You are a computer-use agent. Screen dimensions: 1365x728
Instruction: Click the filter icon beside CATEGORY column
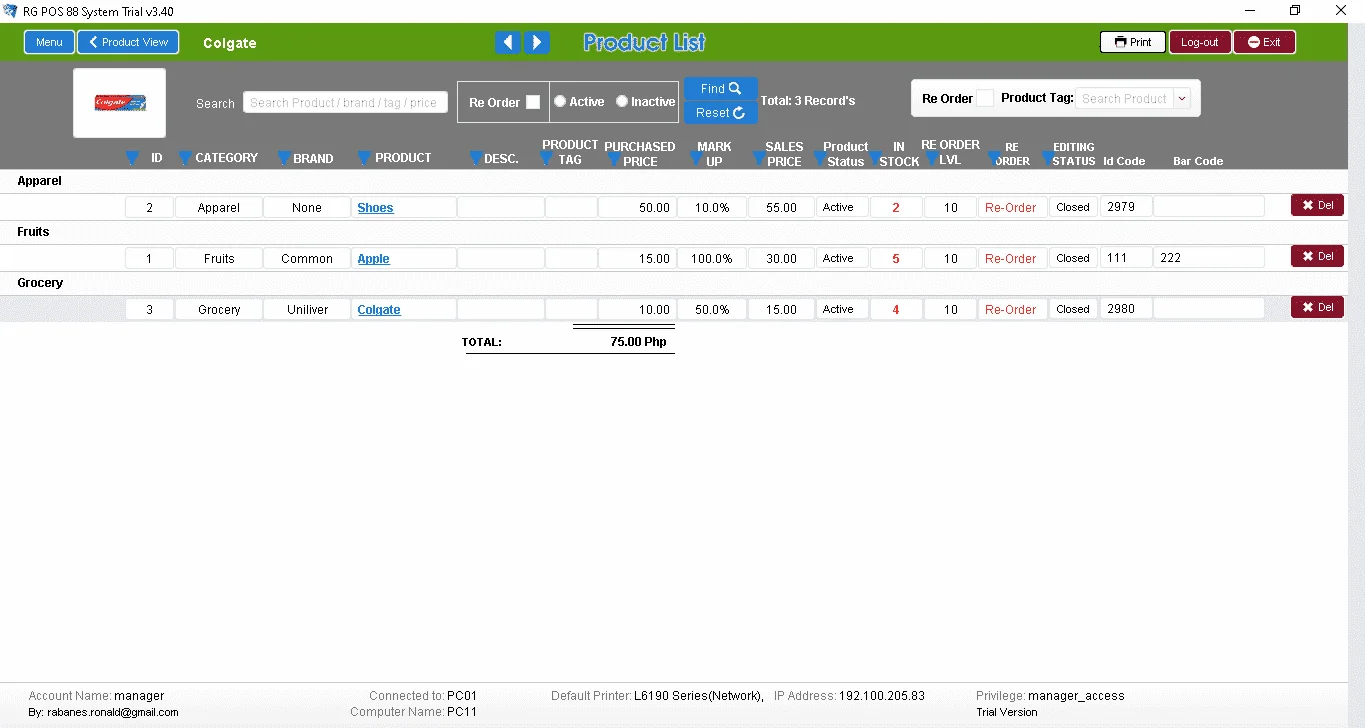185,158
